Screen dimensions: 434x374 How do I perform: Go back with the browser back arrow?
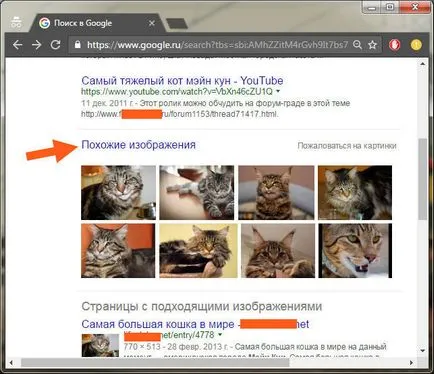(x=17, y=45)
